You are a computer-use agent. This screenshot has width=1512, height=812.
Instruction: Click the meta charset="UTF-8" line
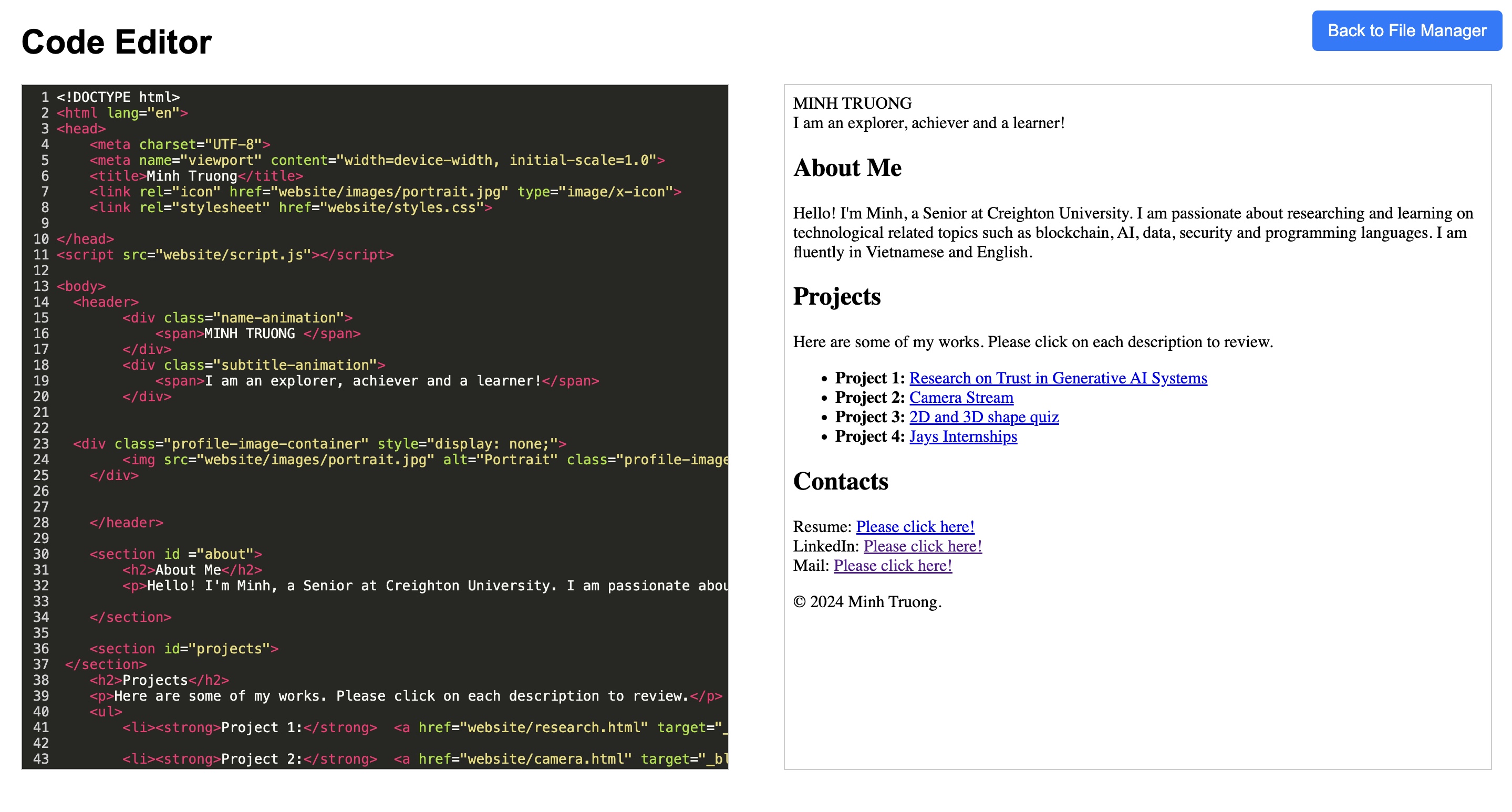coord(180,144)
